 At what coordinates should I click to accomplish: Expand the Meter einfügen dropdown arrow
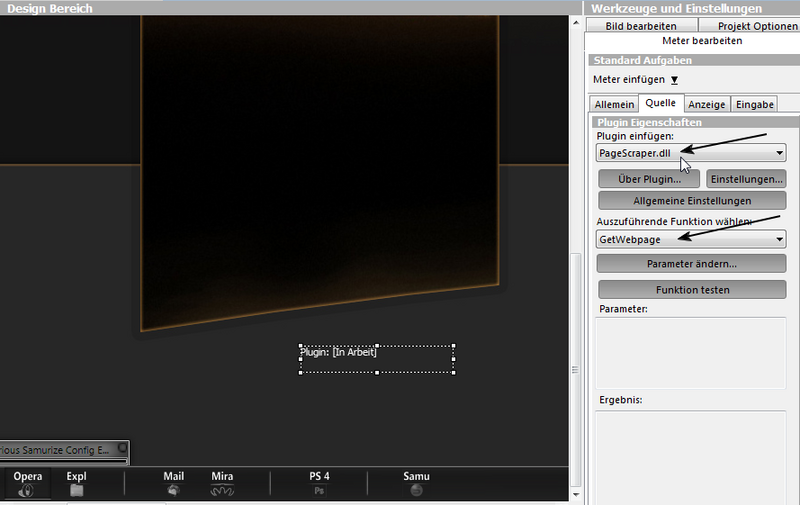[x=674, y=80]
